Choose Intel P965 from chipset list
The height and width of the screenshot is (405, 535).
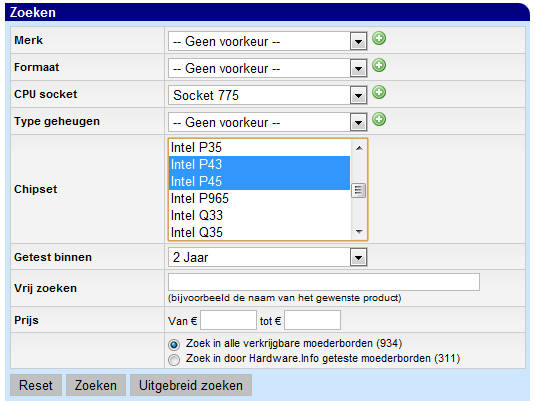[259, 198]
